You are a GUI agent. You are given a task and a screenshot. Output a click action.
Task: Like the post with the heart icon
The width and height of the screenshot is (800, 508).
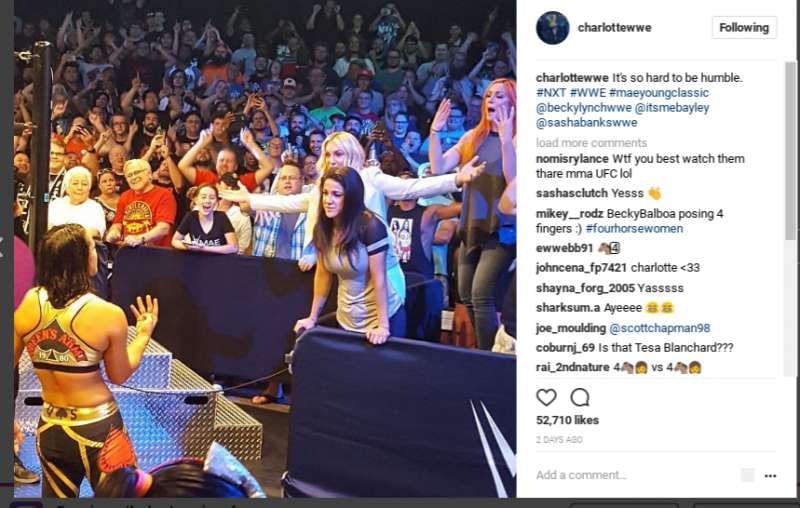coord(546,397)
